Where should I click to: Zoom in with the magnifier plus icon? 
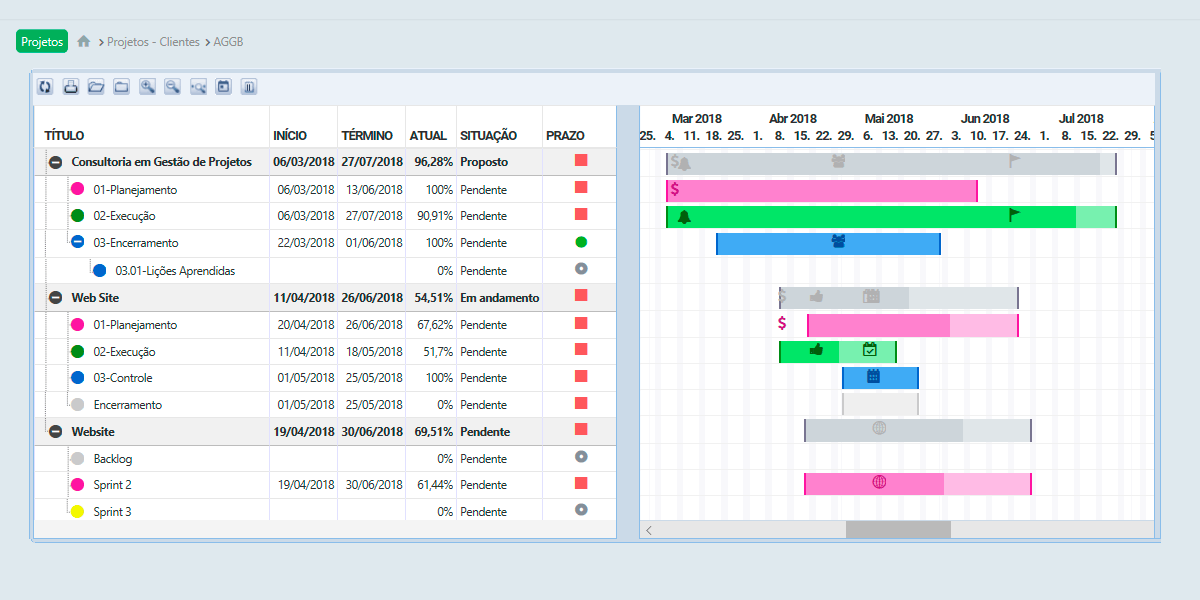(147, 87)
